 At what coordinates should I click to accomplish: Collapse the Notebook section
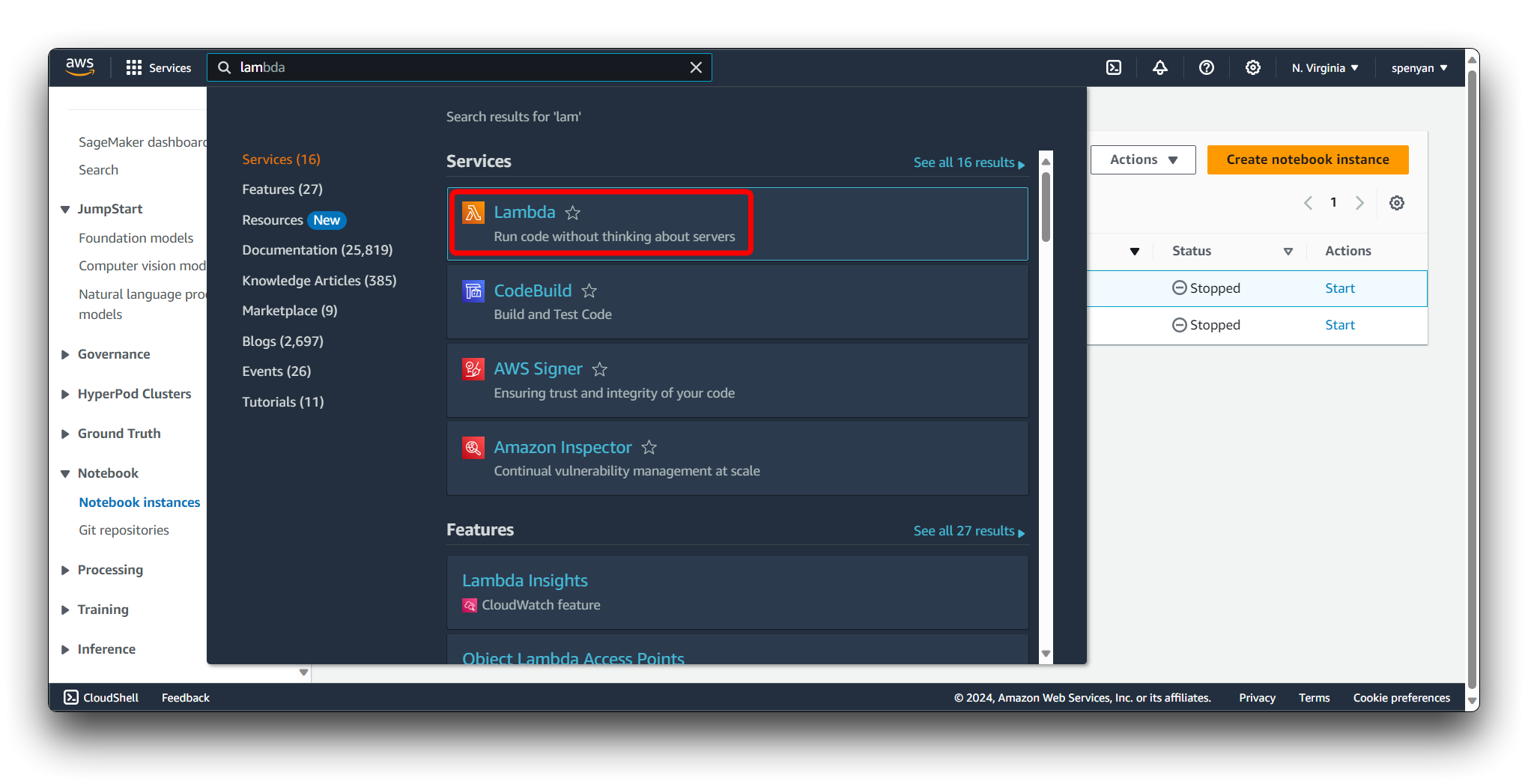[65, 474]
